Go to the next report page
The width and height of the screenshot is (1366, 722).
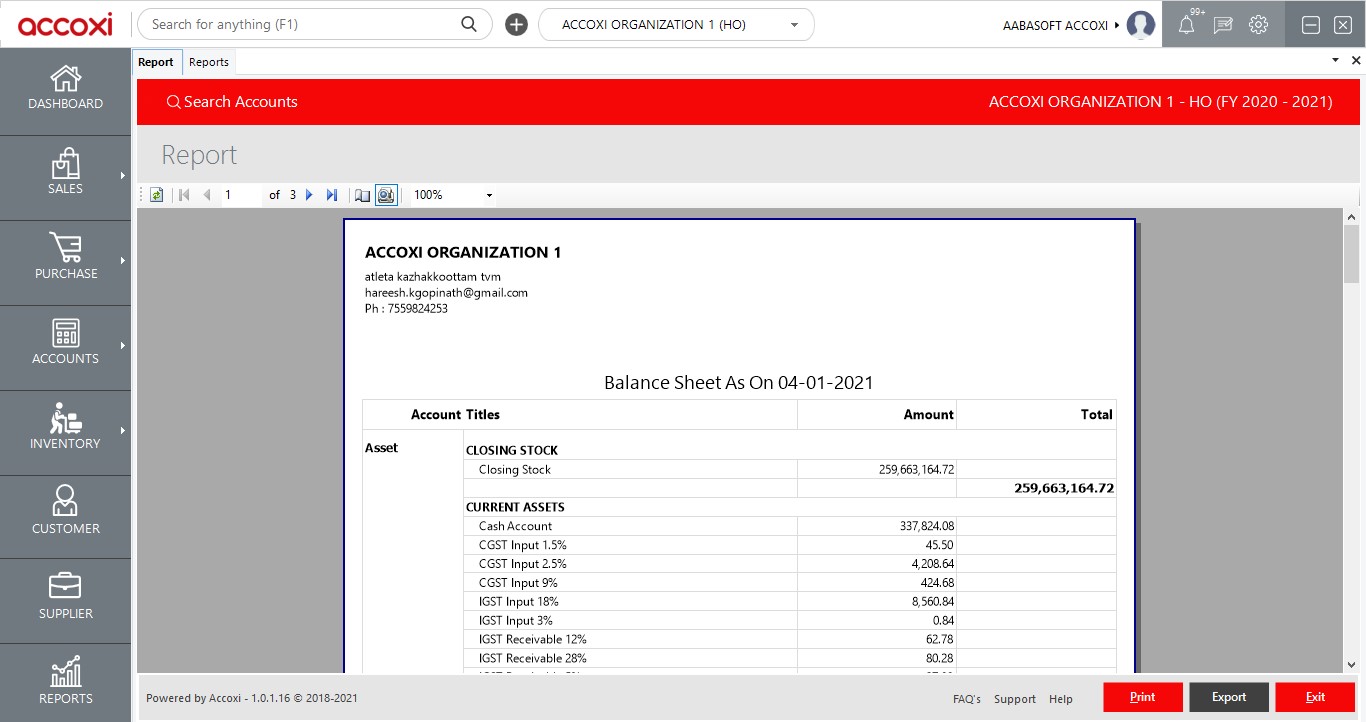pos(310,195)
